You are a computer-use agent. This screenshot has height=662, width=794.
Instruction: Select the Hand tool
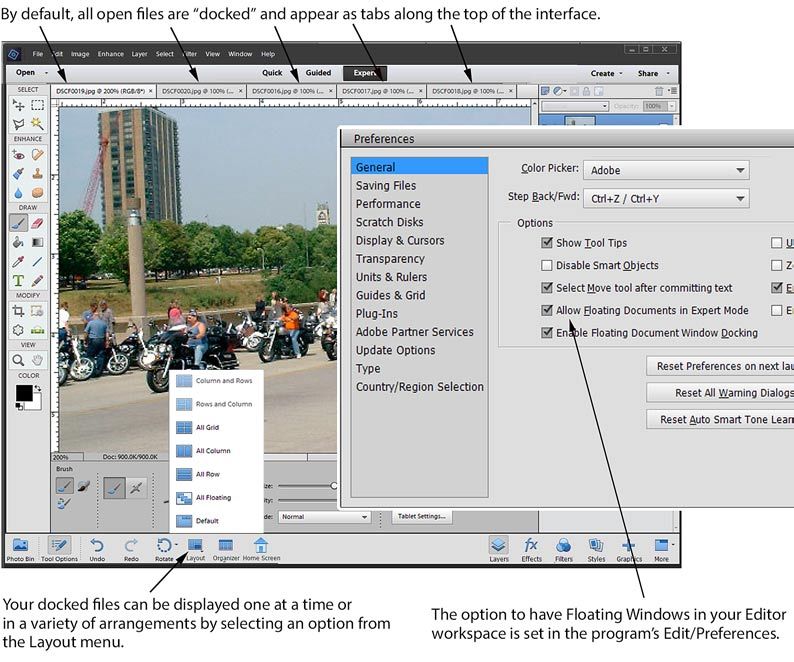tap(37, 360)
